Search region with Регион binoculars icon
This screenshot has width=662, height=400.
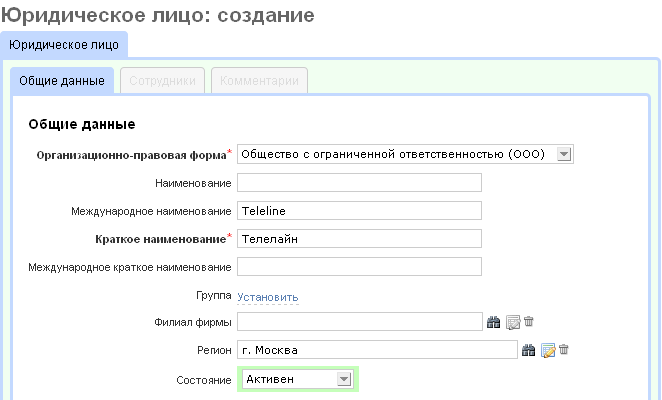[x=528, y=350]
